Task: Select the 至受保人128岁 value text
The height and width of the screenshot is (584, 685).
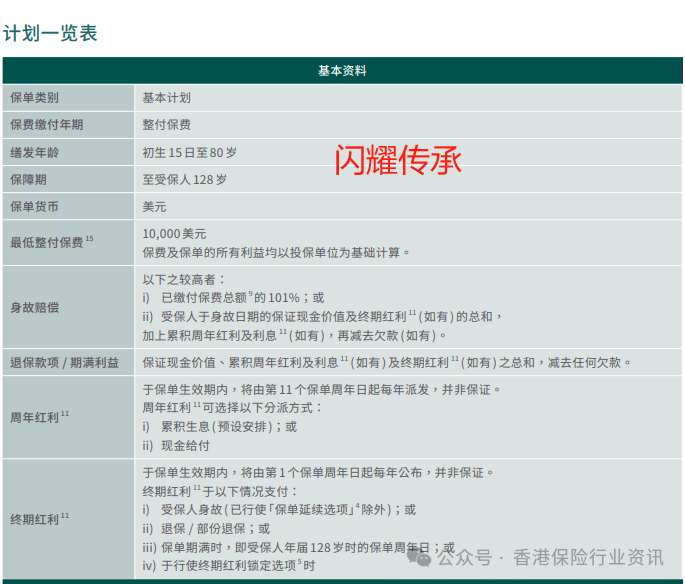Action: (x=184, y=180)
